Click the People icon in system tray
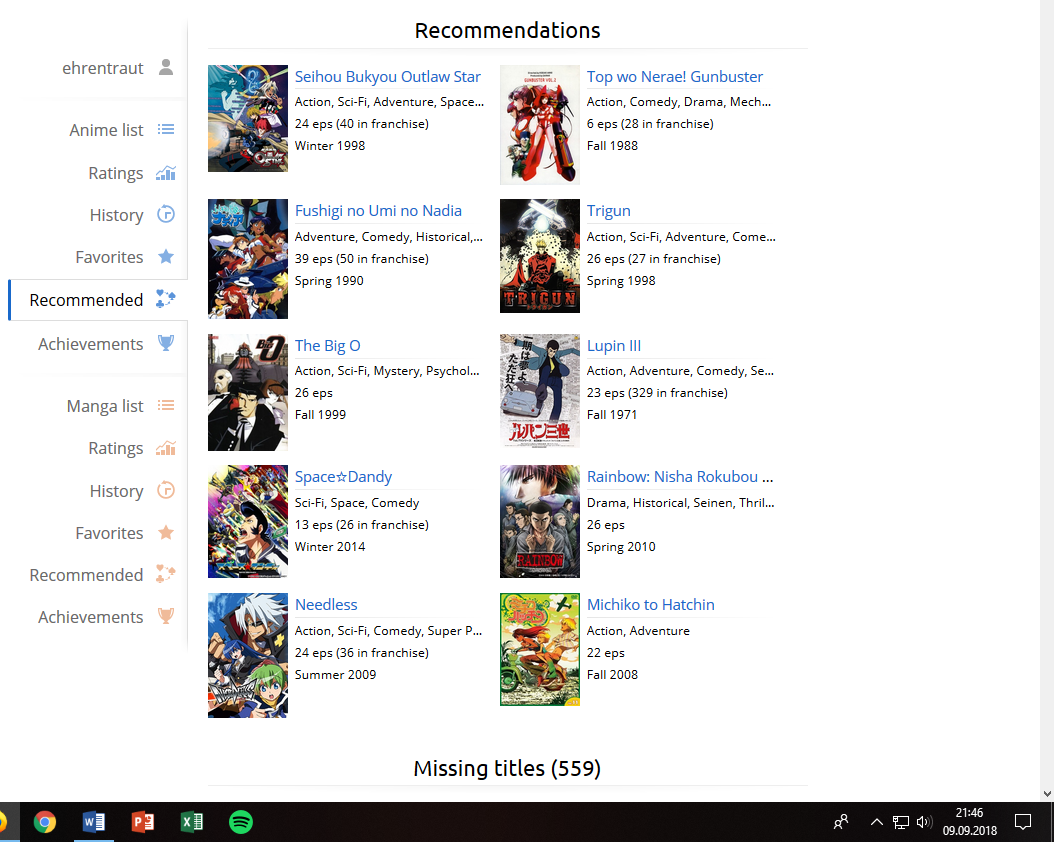This screenshot has width=1054, height=842. (841, 822)
